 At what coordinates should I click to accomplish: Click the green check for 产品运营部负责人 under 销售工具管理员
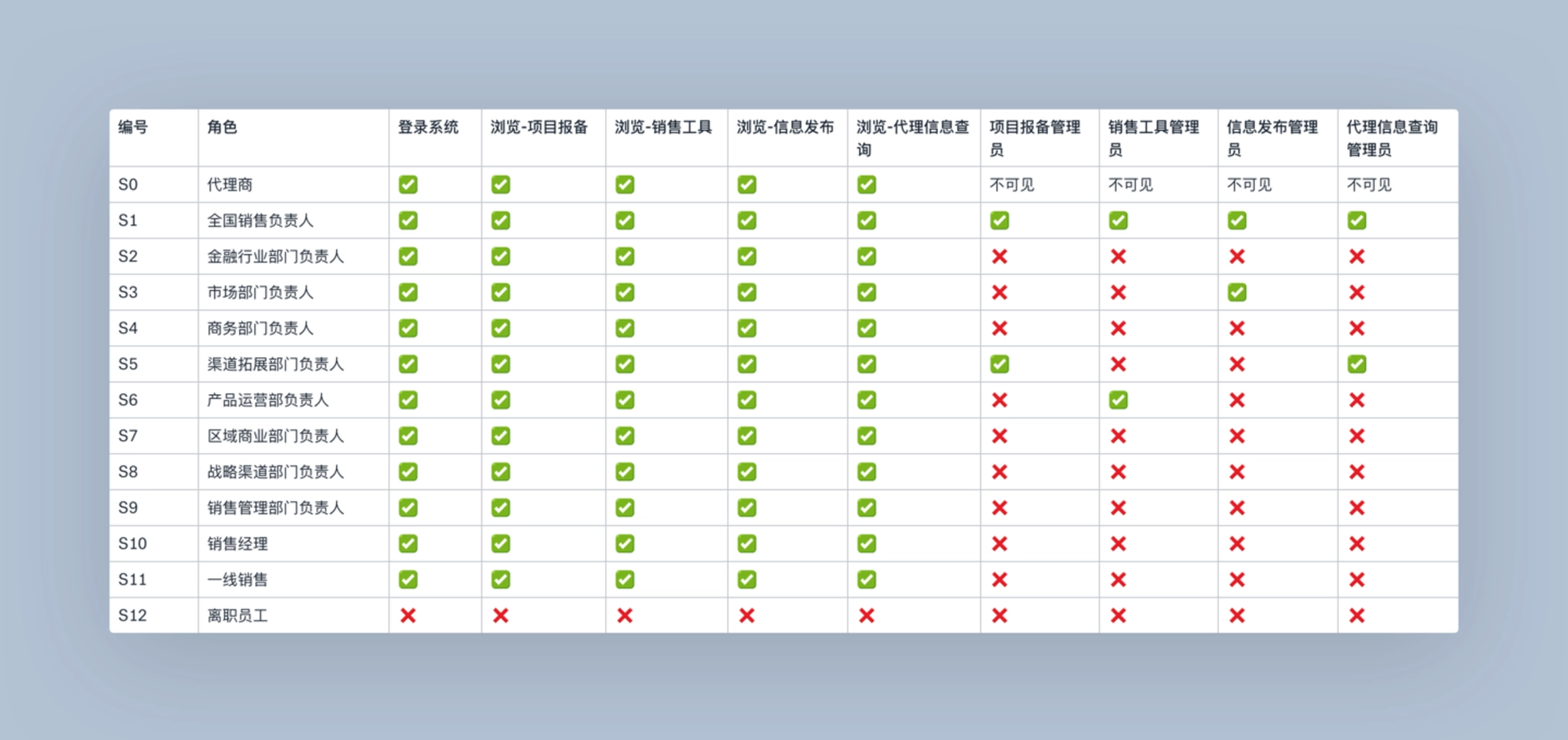1118,400
